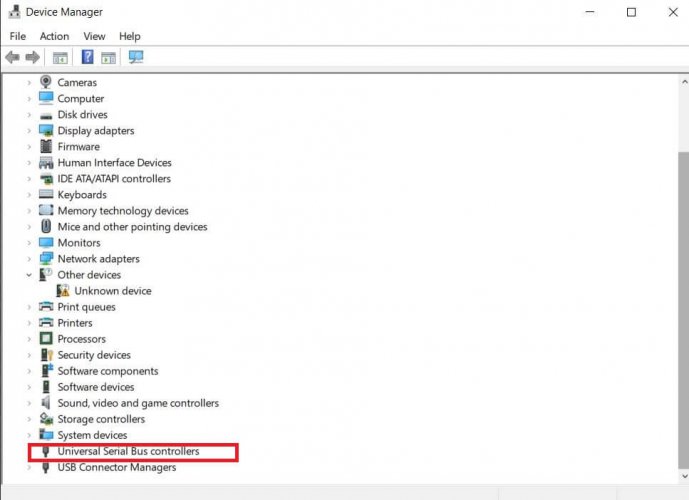Expand the Cameras category

(x=29, y=83)
